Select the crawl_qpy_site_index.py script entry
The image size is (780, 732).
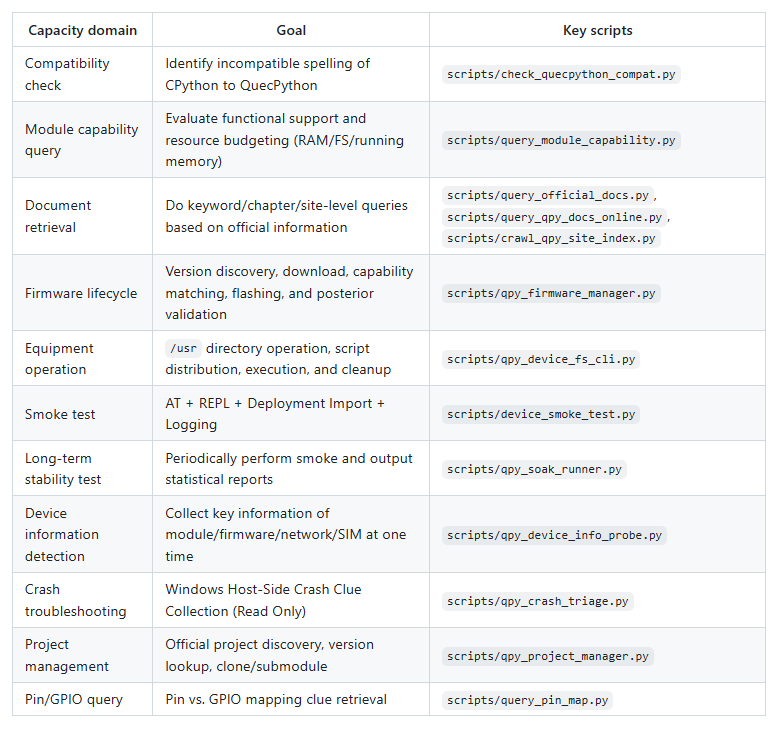pyautogui.click(x=551, y=238)
